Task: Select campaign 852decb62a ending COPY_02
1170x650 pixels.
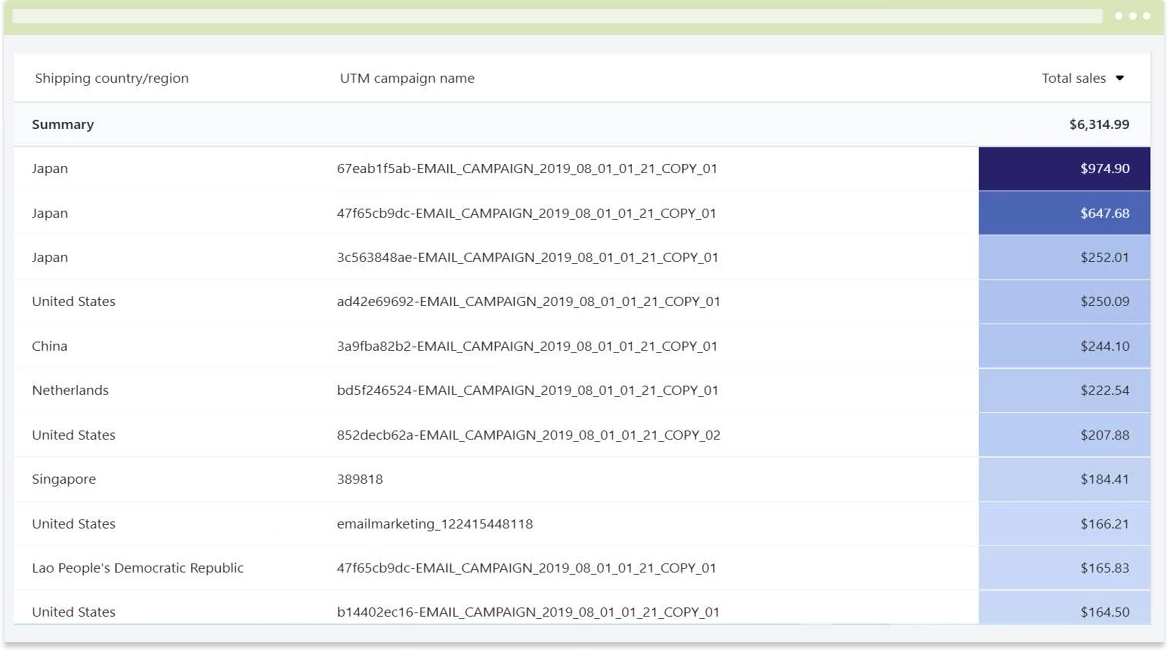Action: tap(528, 434)
